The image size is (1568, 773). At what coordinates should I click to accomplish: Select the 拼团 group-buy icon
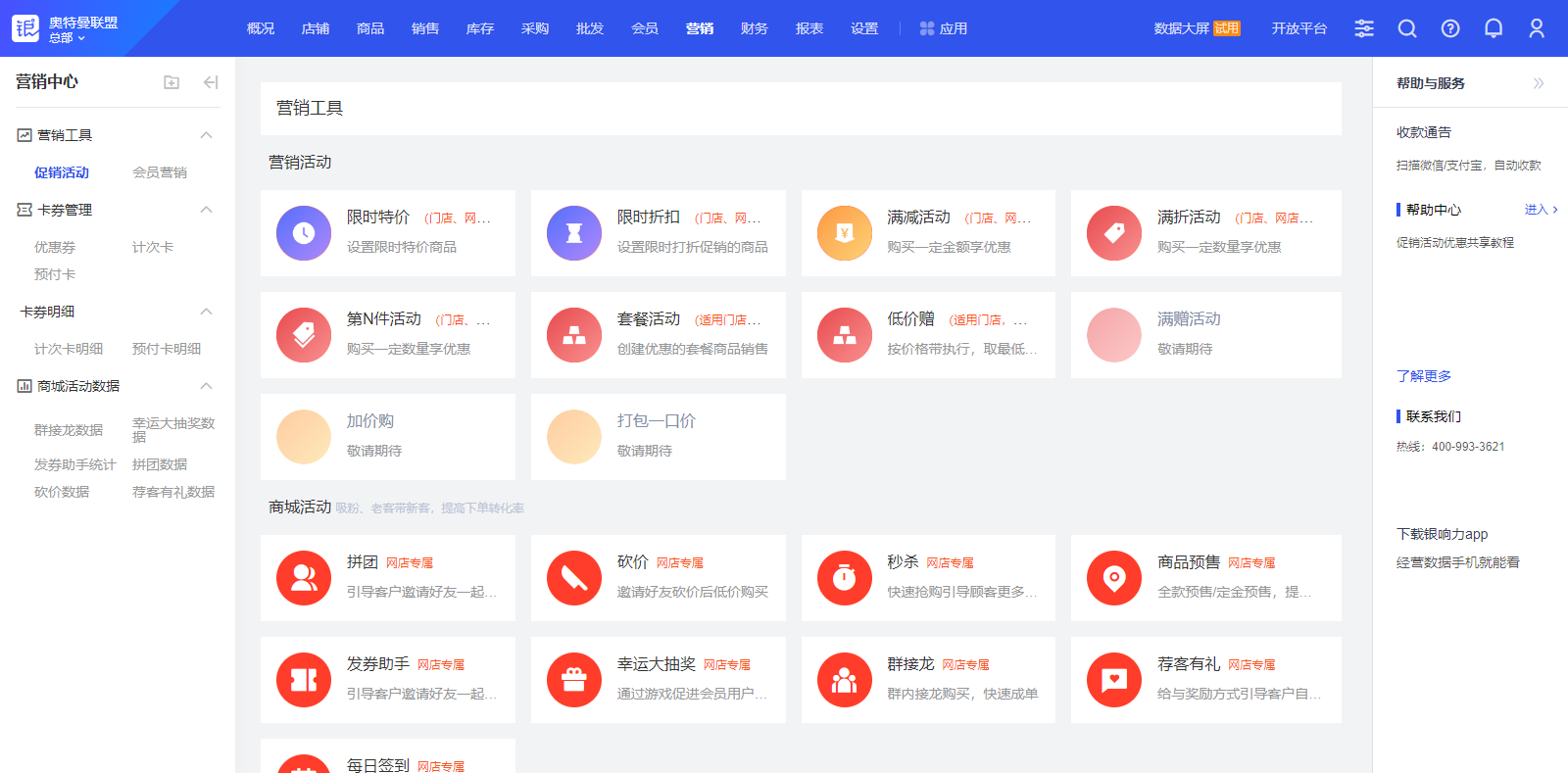pos(304,578)
